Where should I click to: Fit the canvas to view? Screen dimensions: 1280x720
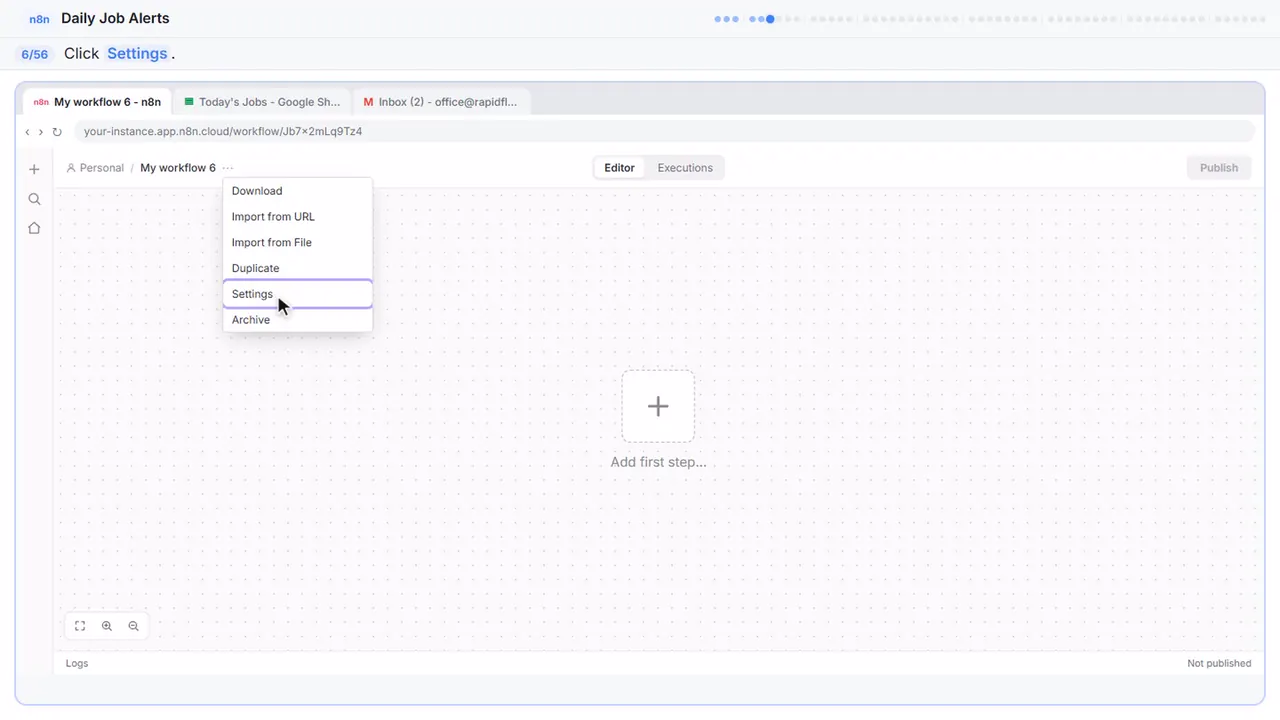(x=80, y=626)
